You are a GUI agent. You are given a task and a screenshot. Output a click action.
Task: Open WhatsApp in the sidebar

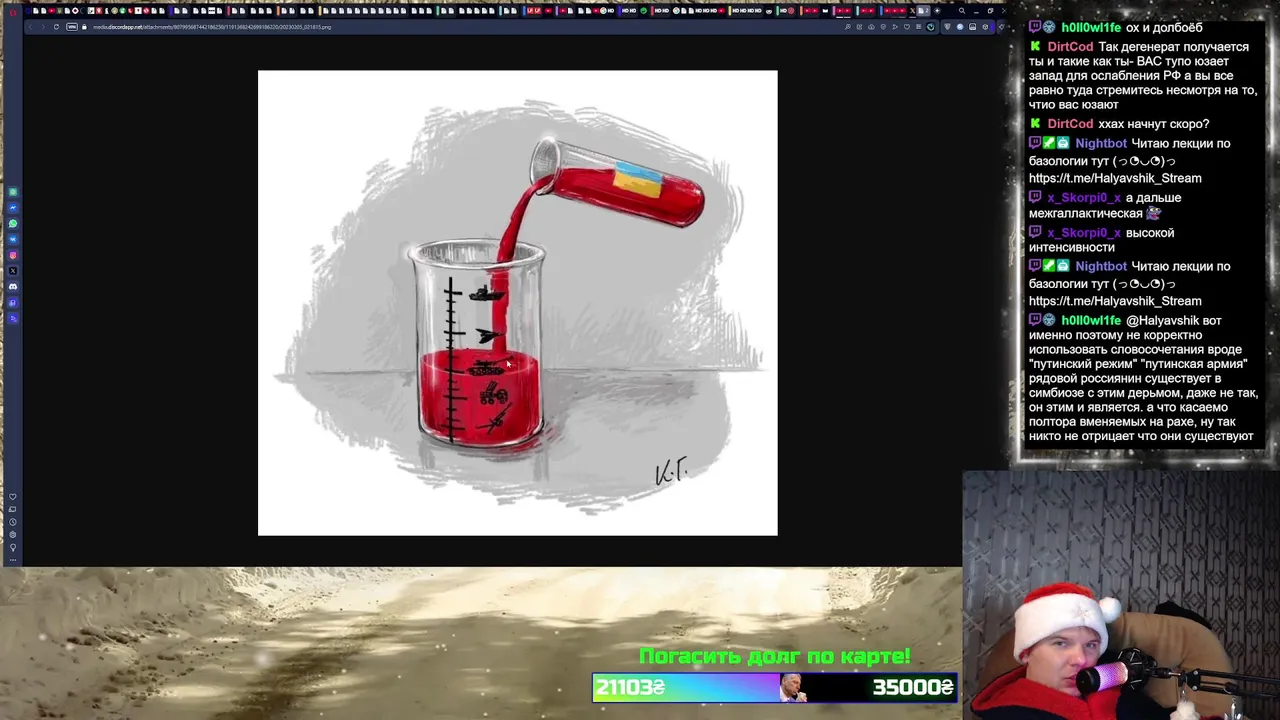coord(13,223)
